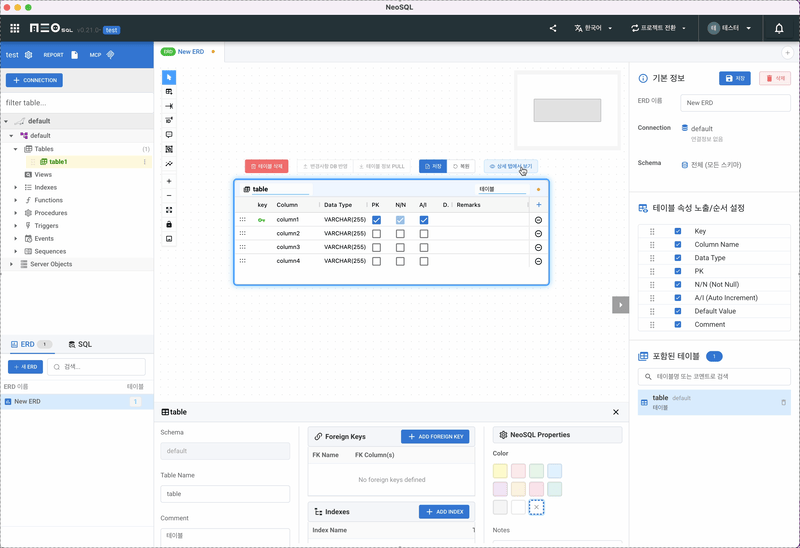Click the remove icon for column1 row
The width and height of the screenshot is (800, 548).
538,219
